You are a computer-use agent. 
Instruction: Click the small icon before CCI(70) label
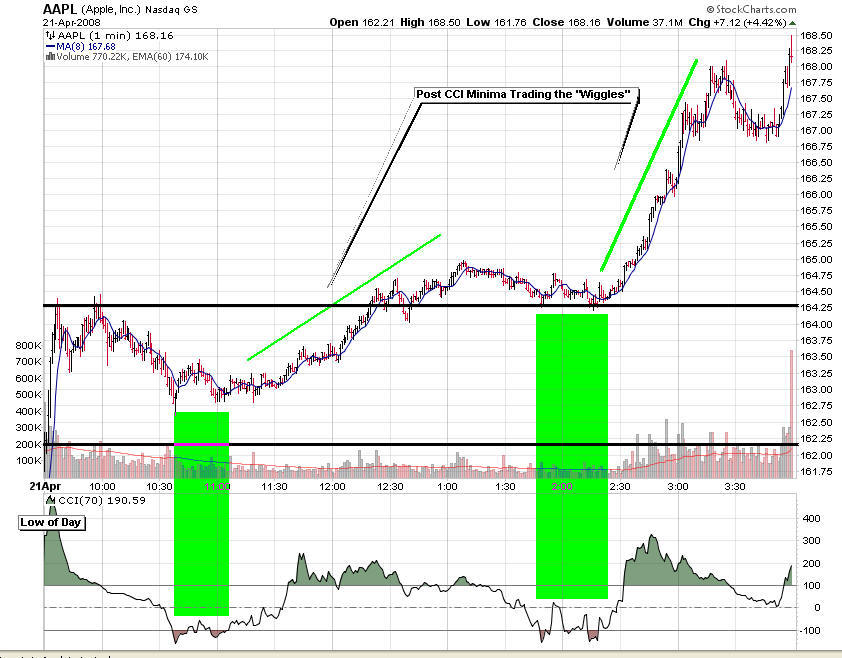pos(52,501)
